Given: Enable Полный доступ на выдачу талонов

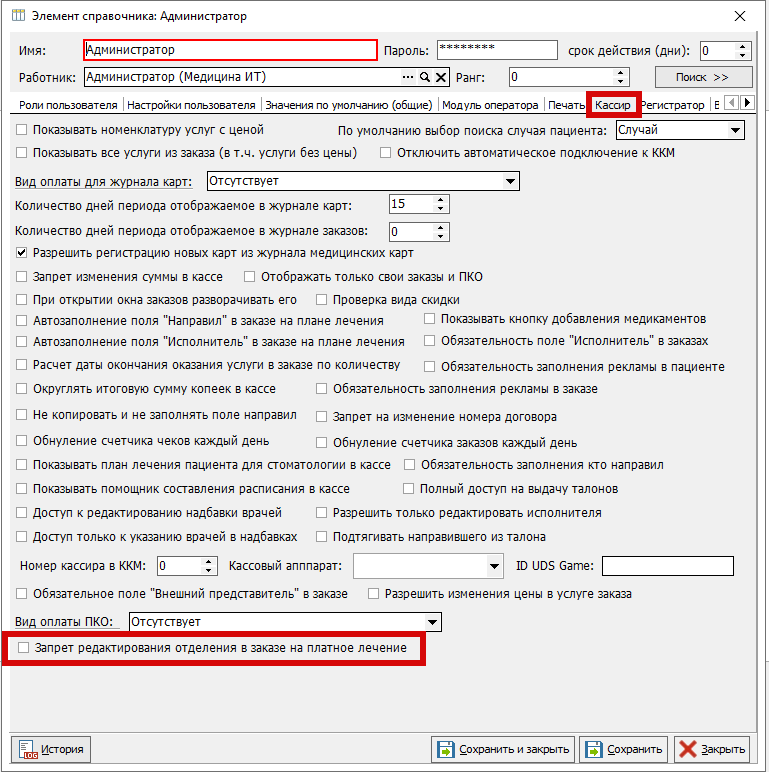Looking at the screenshot, I should click(408, 488).
